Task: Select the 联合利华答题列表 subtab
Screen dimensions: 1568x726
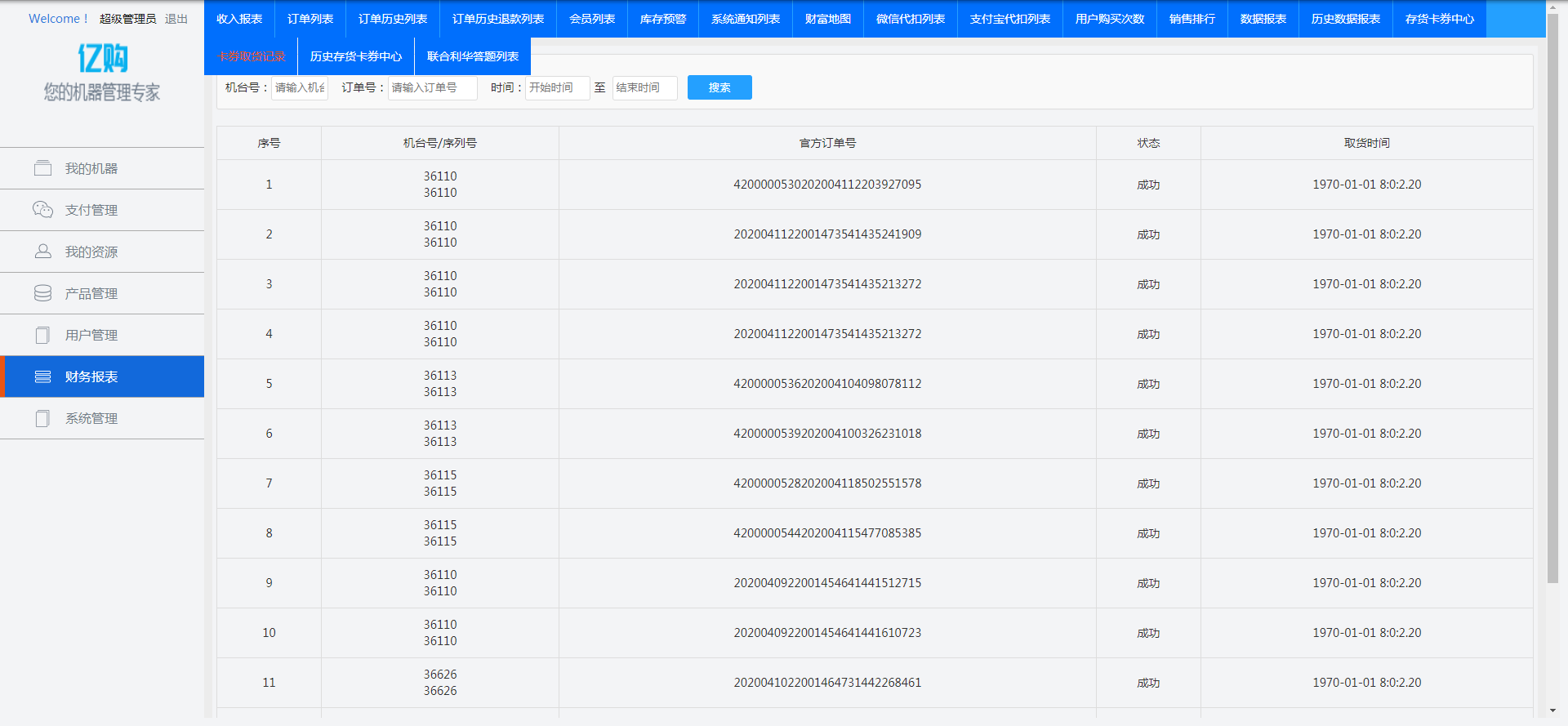Action: pos(473,56)
